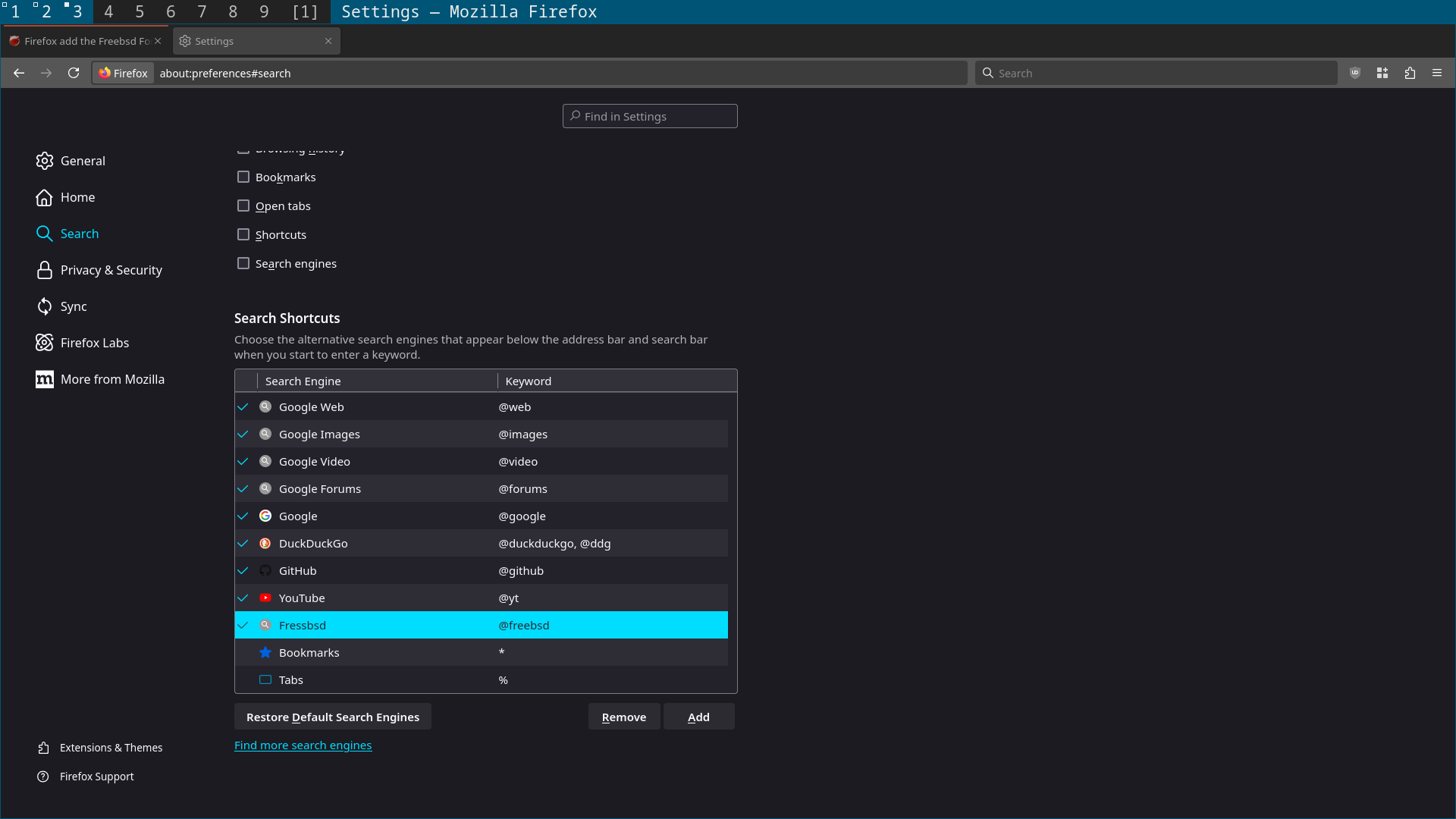The image size is (1456, 819).
Task: Reload the current page
Action: tap(74, 73)
